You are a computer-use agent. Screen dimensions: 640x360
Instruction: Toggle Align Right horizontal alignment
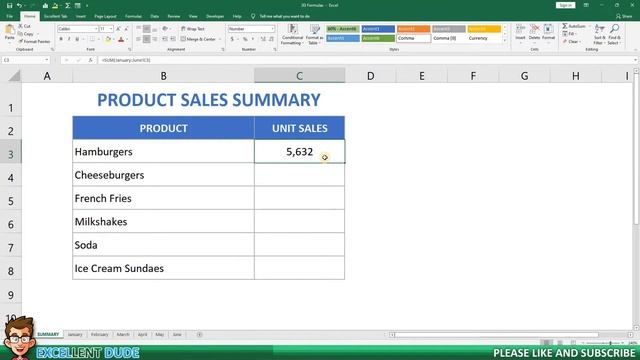click(x=154, y=39)
